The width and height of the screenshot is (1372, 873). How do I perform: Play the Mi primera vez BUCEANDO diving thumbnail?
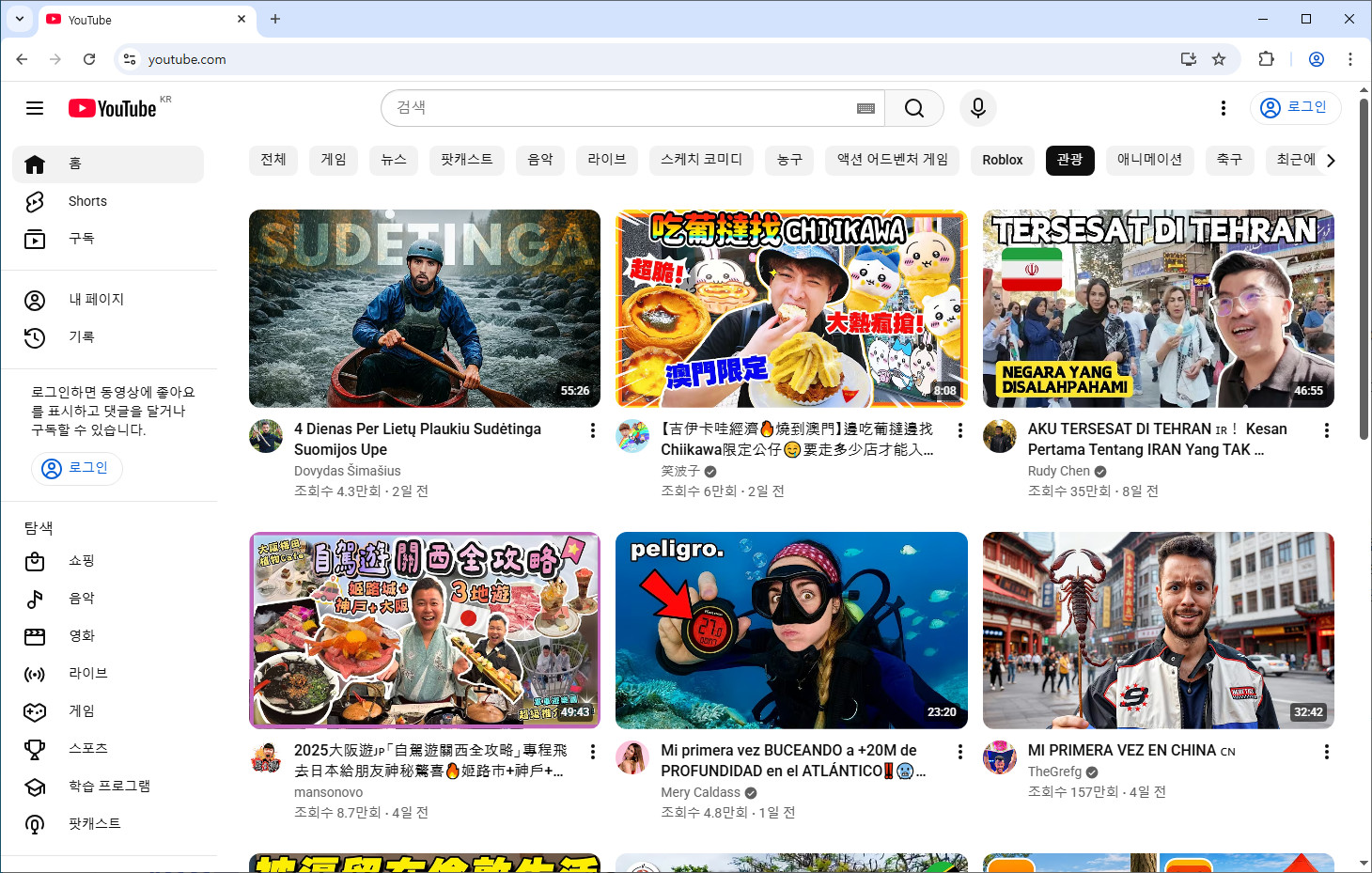coord(790,631)
